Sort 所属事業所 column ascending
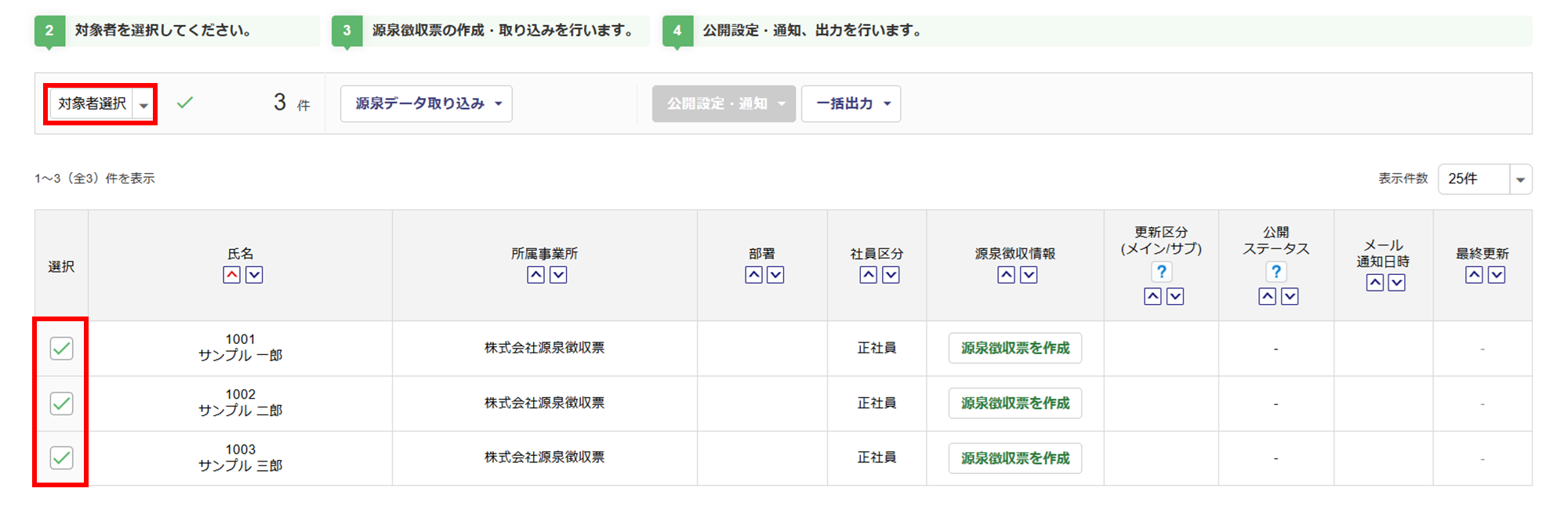This screenshot has height=510, width=1568. pos(535,275)
